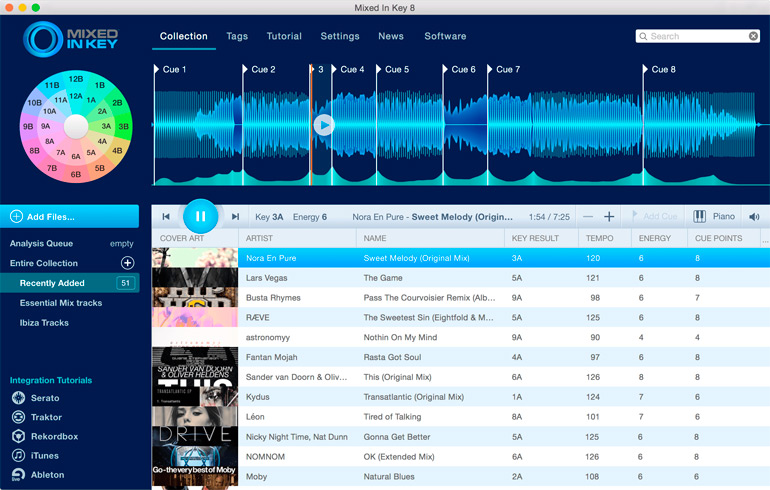Viewport: 770px width, 490px height.
Task: Click the search magnifier icon
Action: pos(643,36)
